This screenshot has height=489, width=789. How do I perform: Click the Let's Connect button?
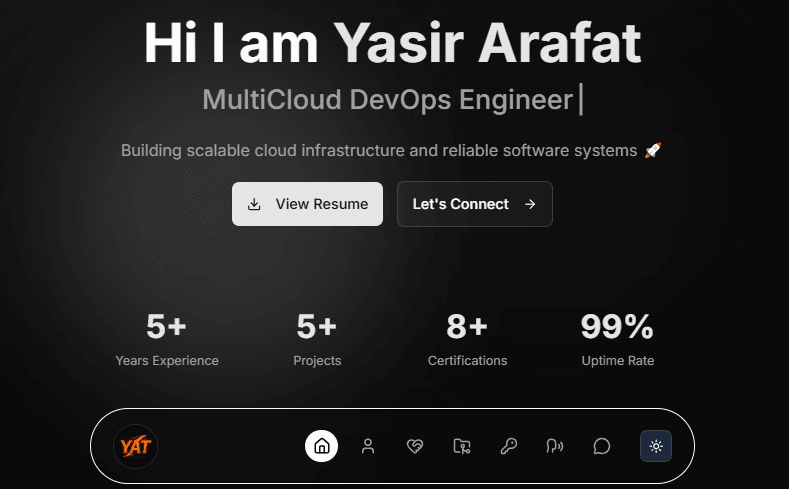pos(474,204)
